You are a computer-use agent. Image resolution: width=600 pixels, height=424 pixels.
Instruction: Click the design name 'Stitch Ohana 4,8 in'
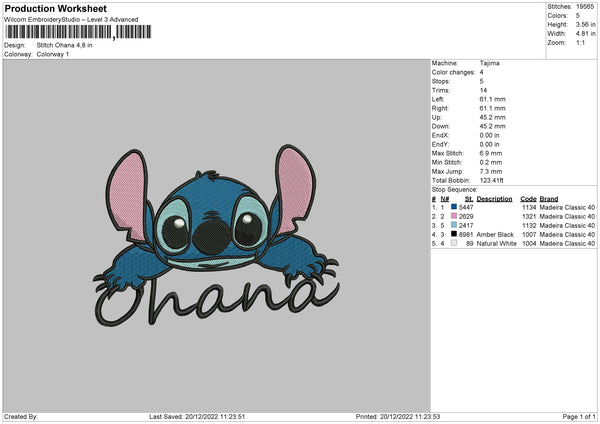pos(64,45)
